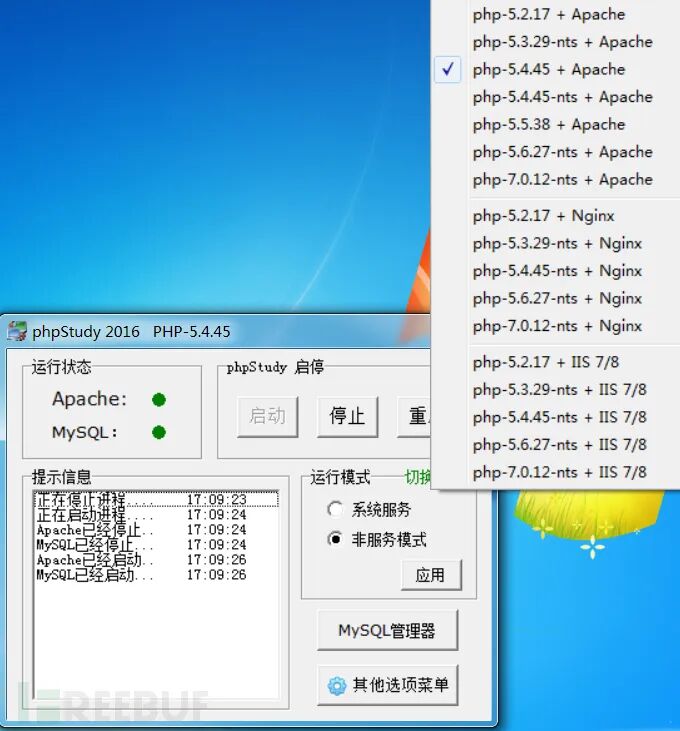680x731 pixels.
Task: Click the checkmark beside php-5.4.45 + Apache
Action: pos(447,69)
